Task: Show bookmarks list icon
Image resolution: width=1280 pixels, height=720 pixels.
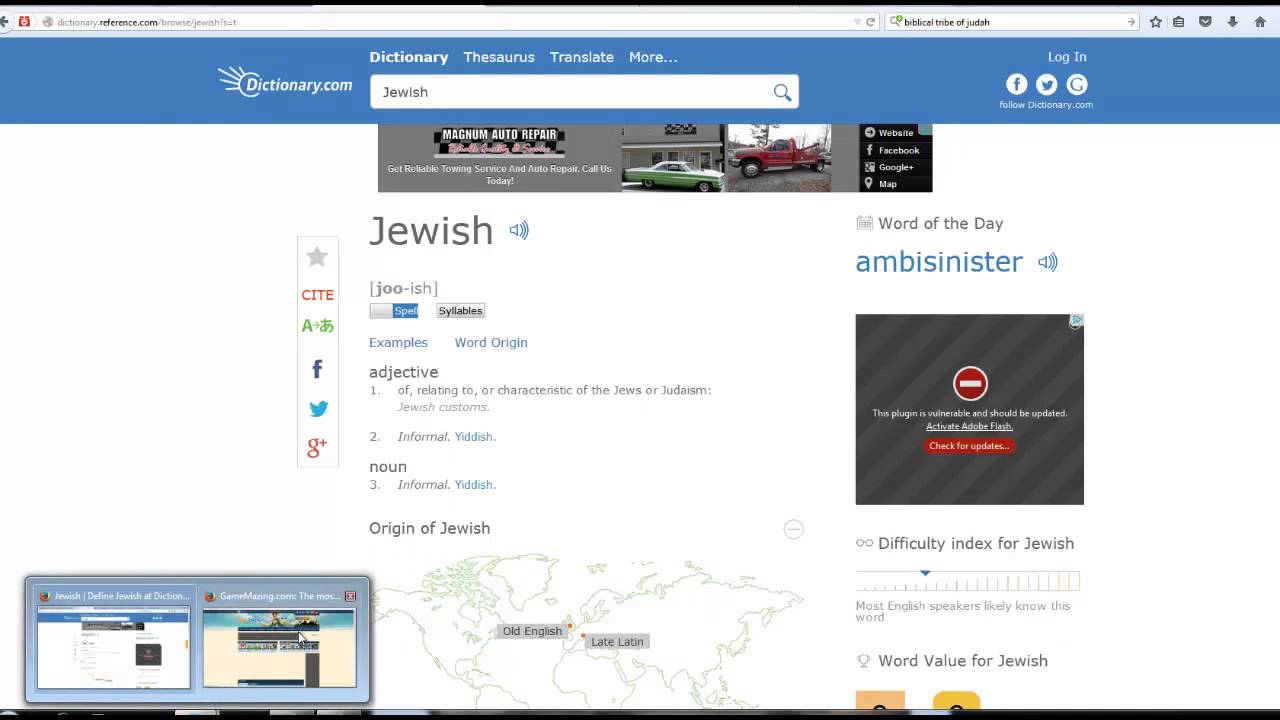Action: (x=1179, y=22)
